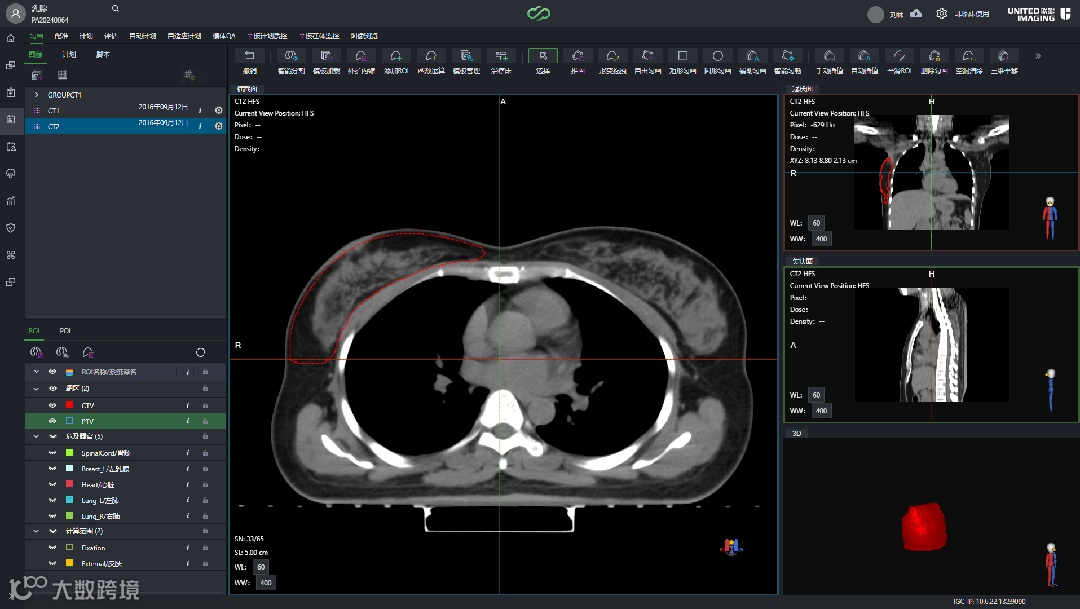Viewport: 1080px width, 609px height.
Task: Open the QA top menu tab
Action: click(x=224, y=36)
